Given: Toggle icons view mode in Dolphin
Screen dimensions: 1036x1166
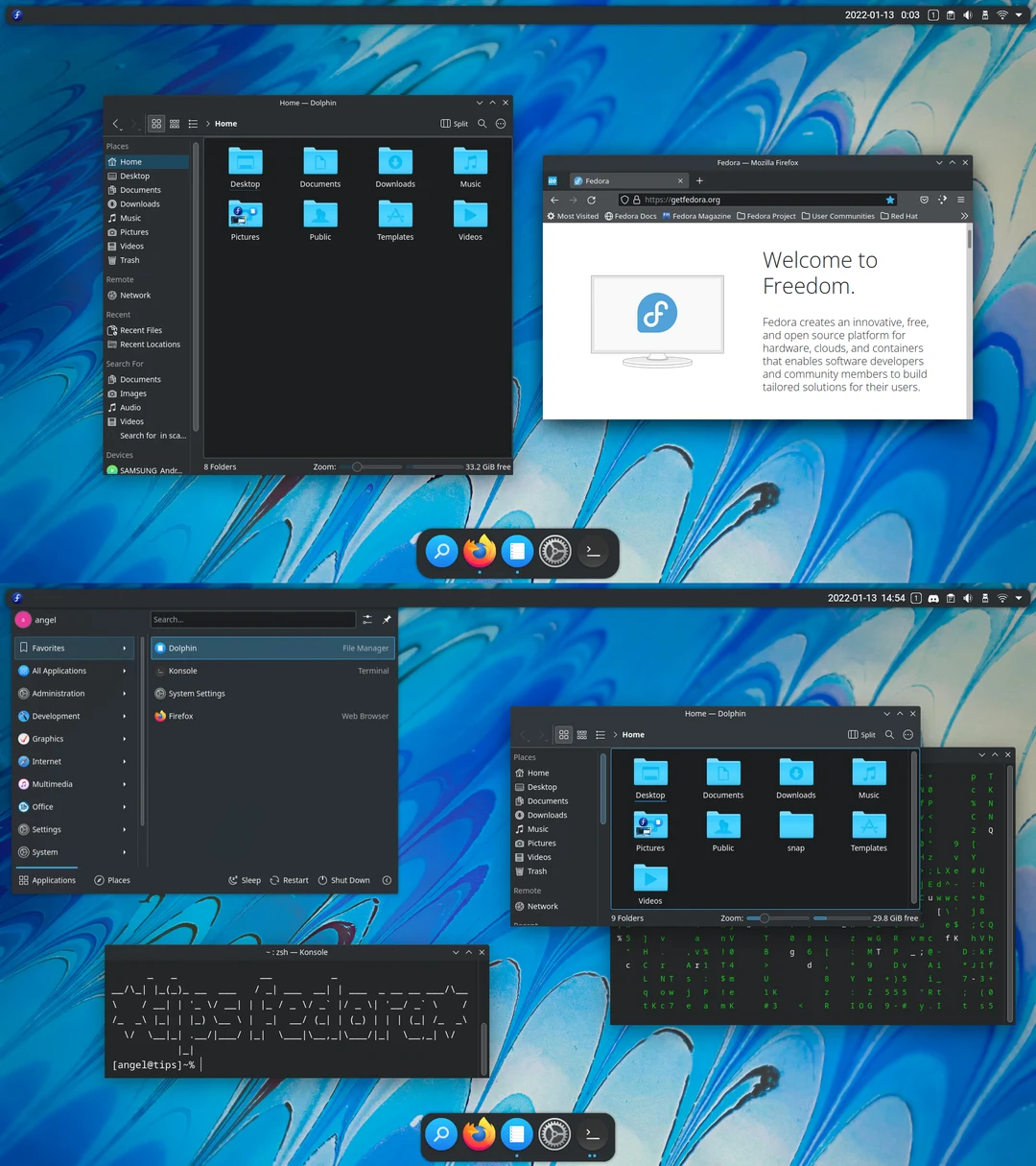Looking at the screenshot, I should [x=155, y=123].
